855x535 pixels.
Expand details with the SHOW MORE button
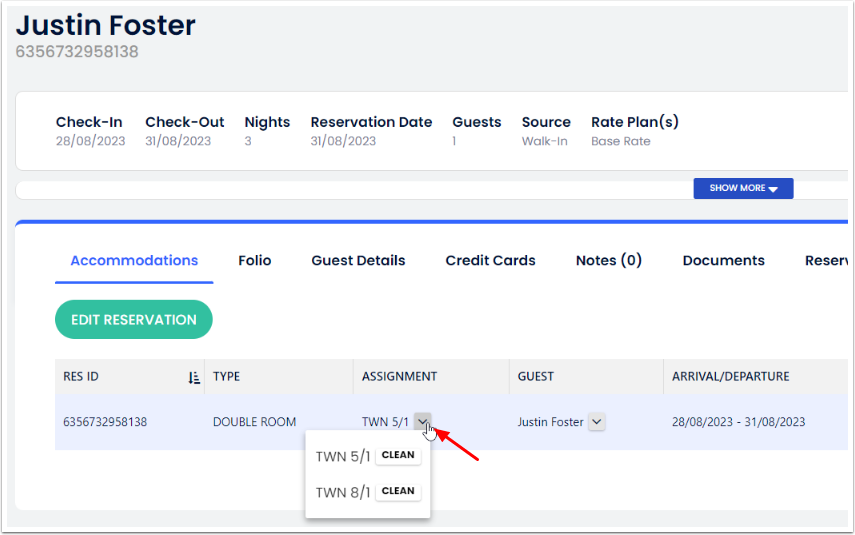click(x=743, y=188)
